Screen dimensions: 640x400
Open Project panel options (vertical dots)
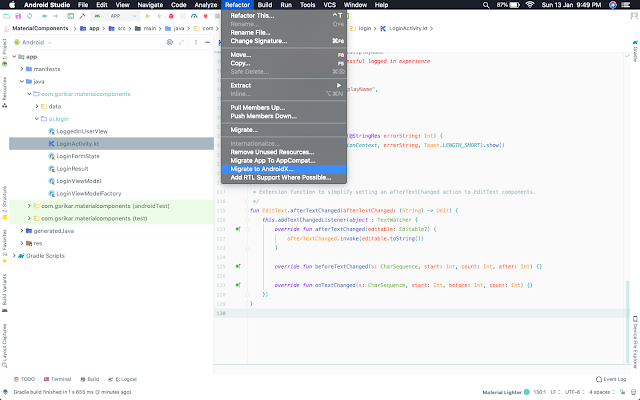tap(196, 42)
